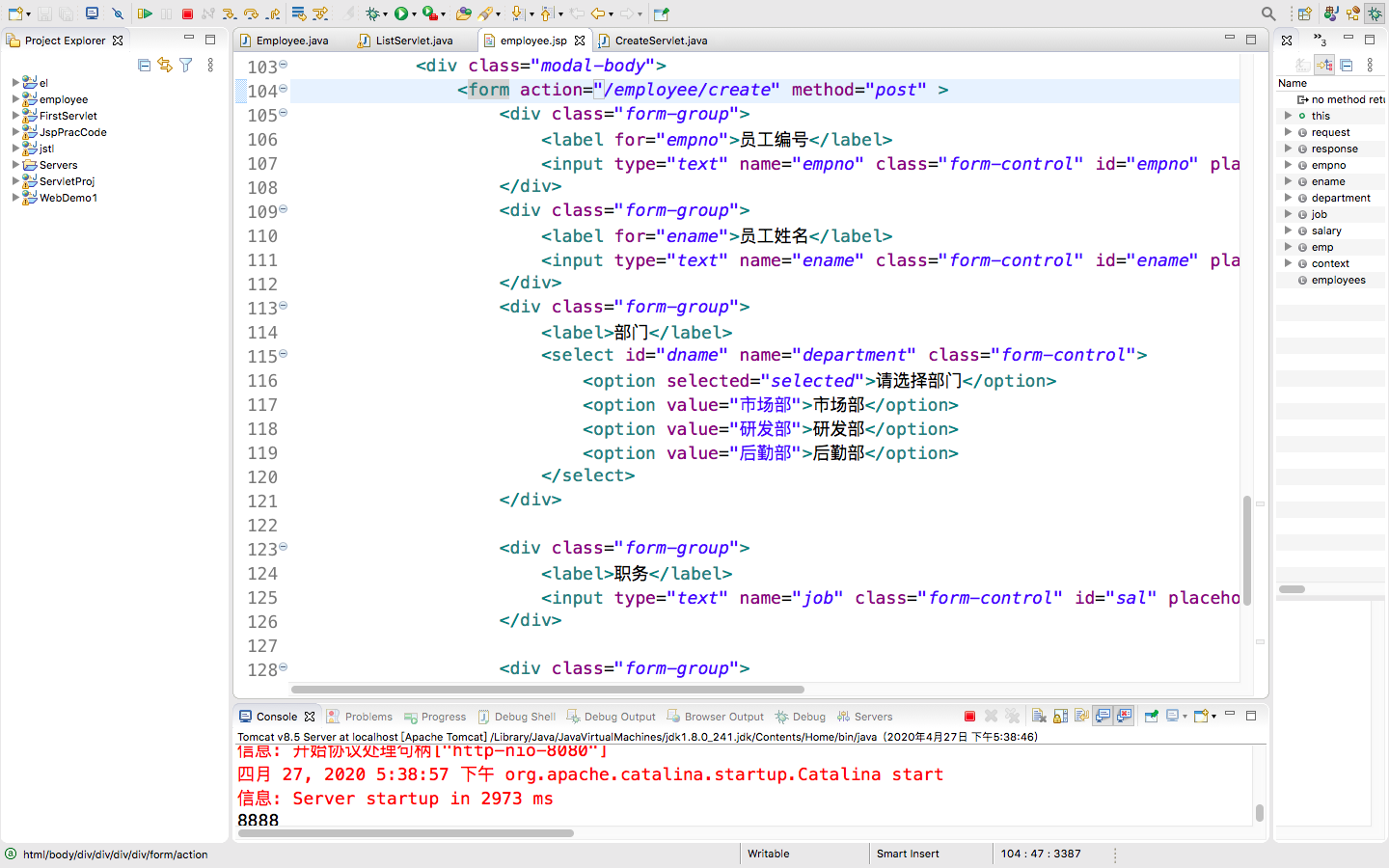This screenshot has width=1389, height=868.
Task: Toggle Scroll Lock in Console
Action: click(1060, 717)
